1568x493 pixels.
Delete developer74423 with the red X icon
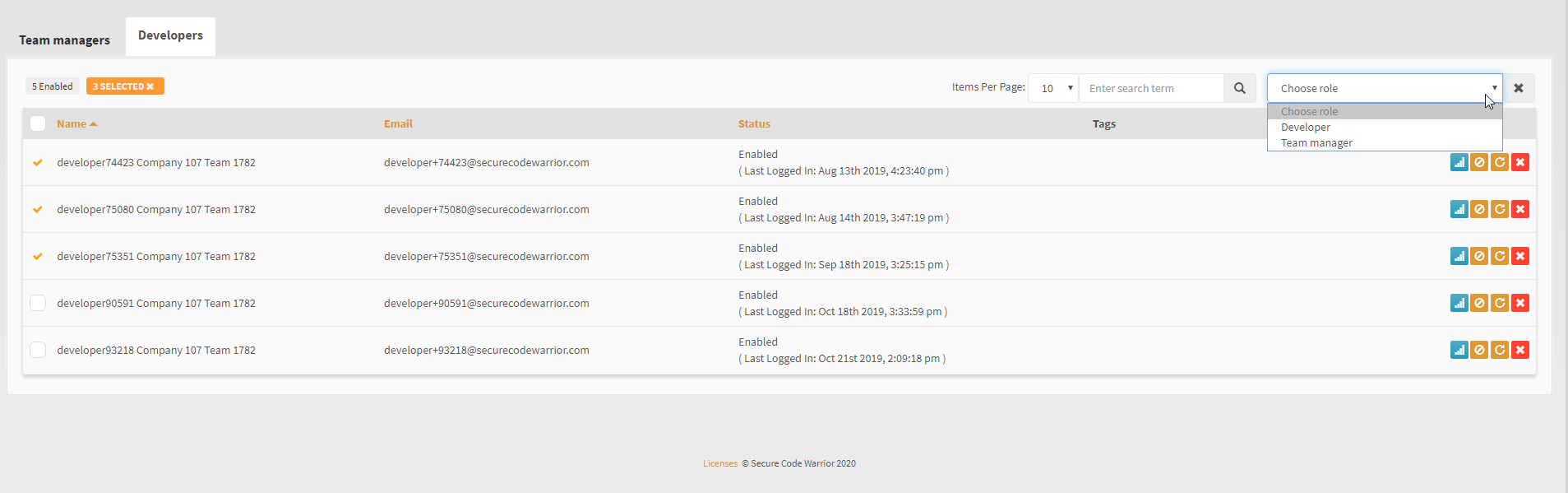tap(1520, 162)
